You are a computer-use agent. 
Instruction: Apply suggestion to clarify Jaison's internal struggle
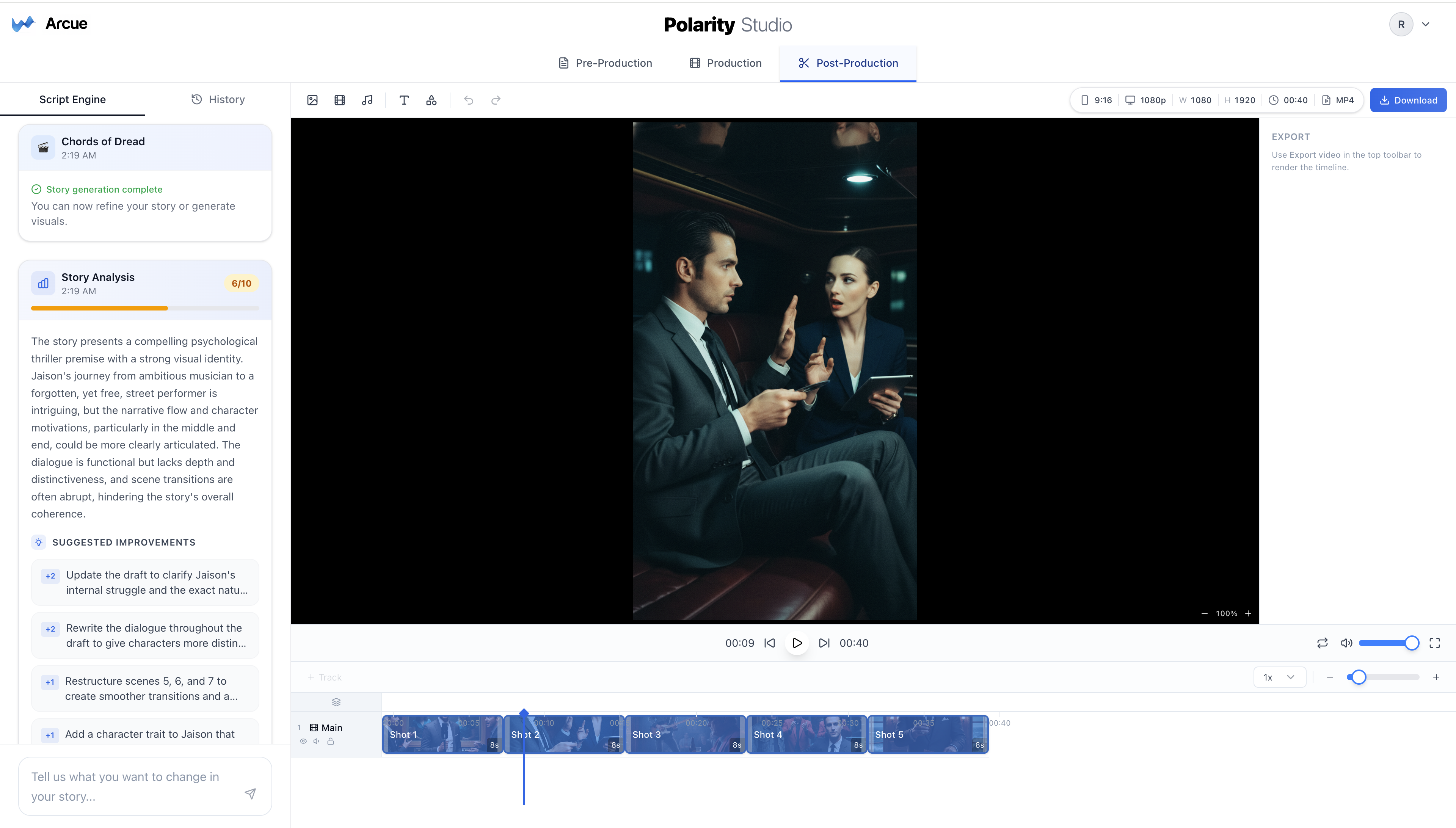pos(145,582)
